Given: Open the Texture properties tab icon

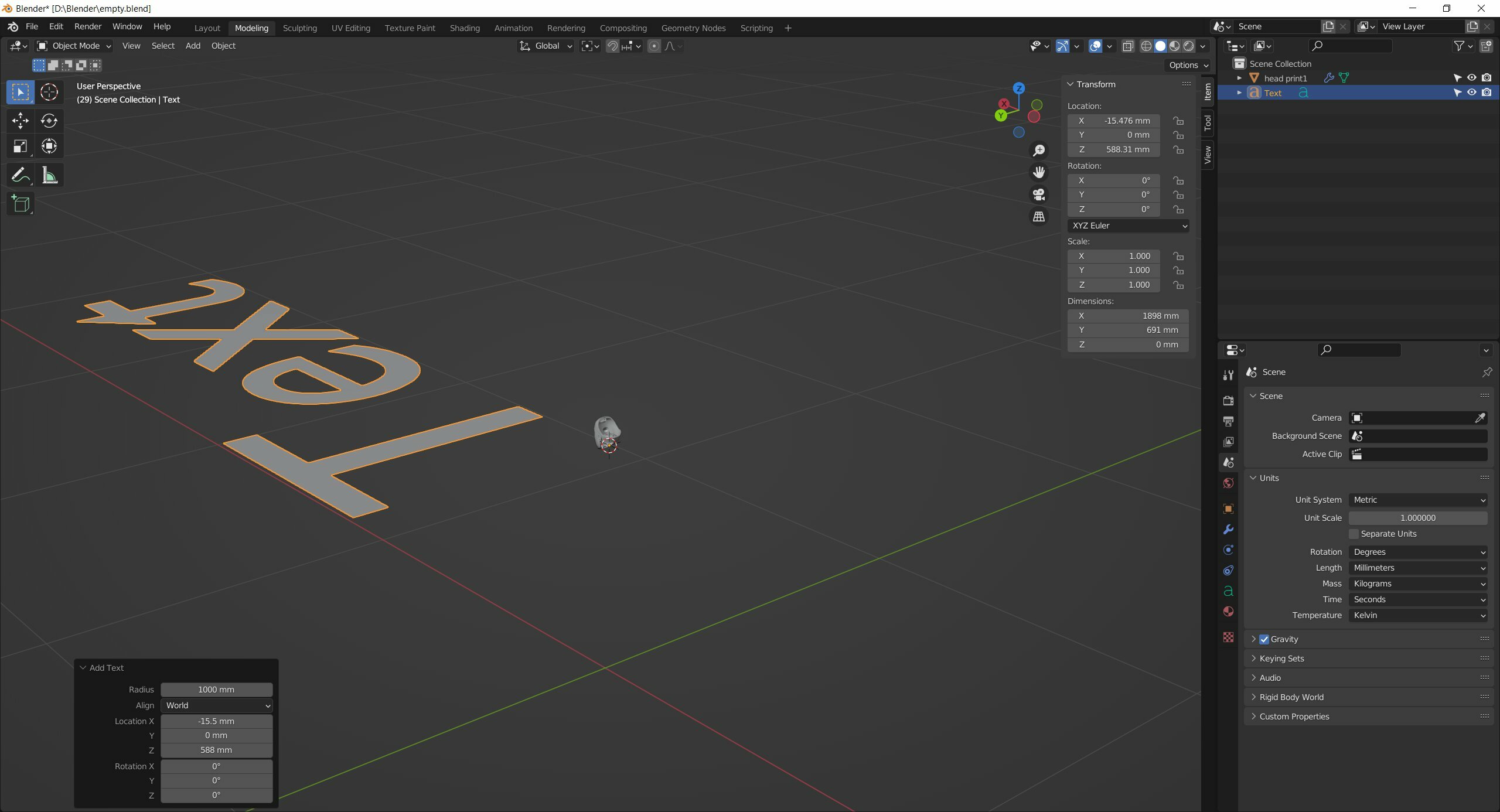Looking at the screenshot, I should click(x=1228, y=637).
